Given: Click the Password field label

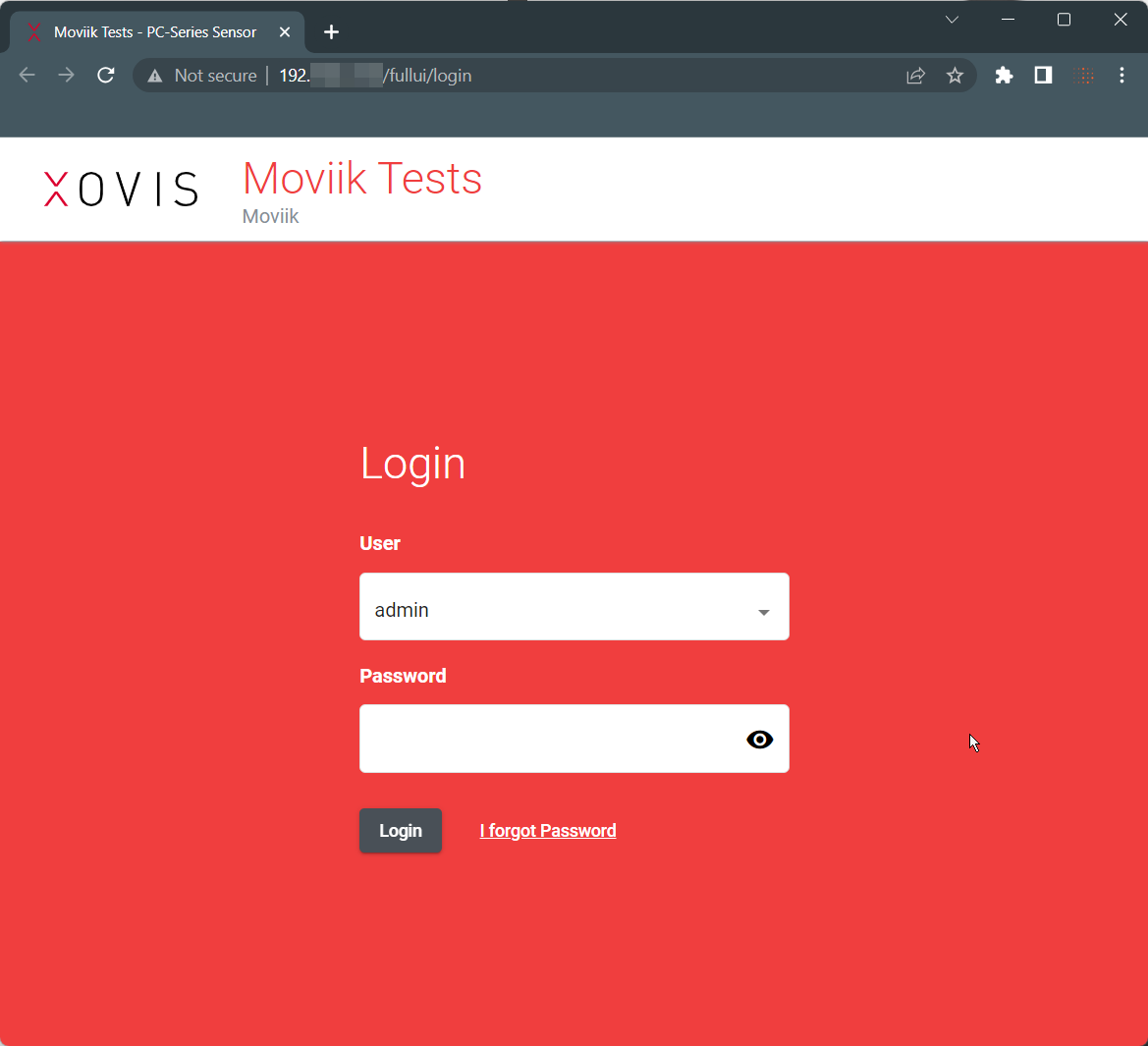Looking at the screenshot, I should (403, 676).
